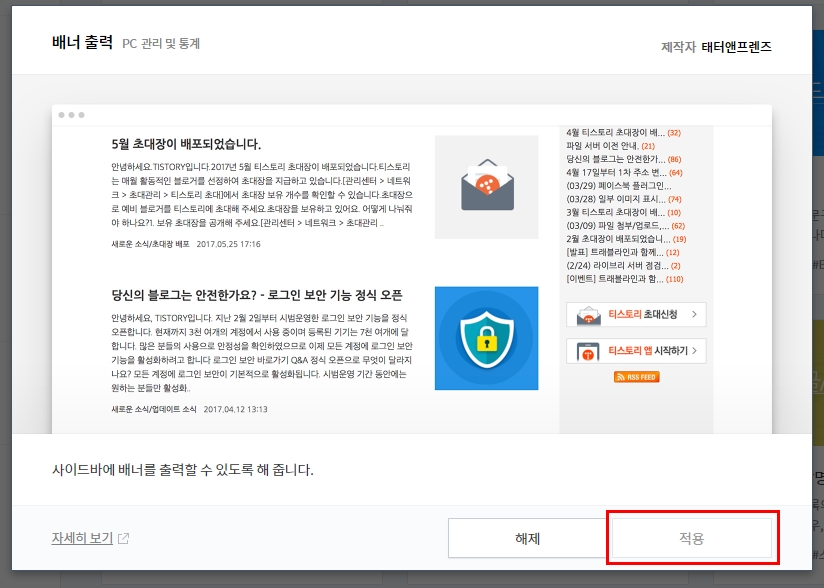Click the comment count (86)

point(674,159)
